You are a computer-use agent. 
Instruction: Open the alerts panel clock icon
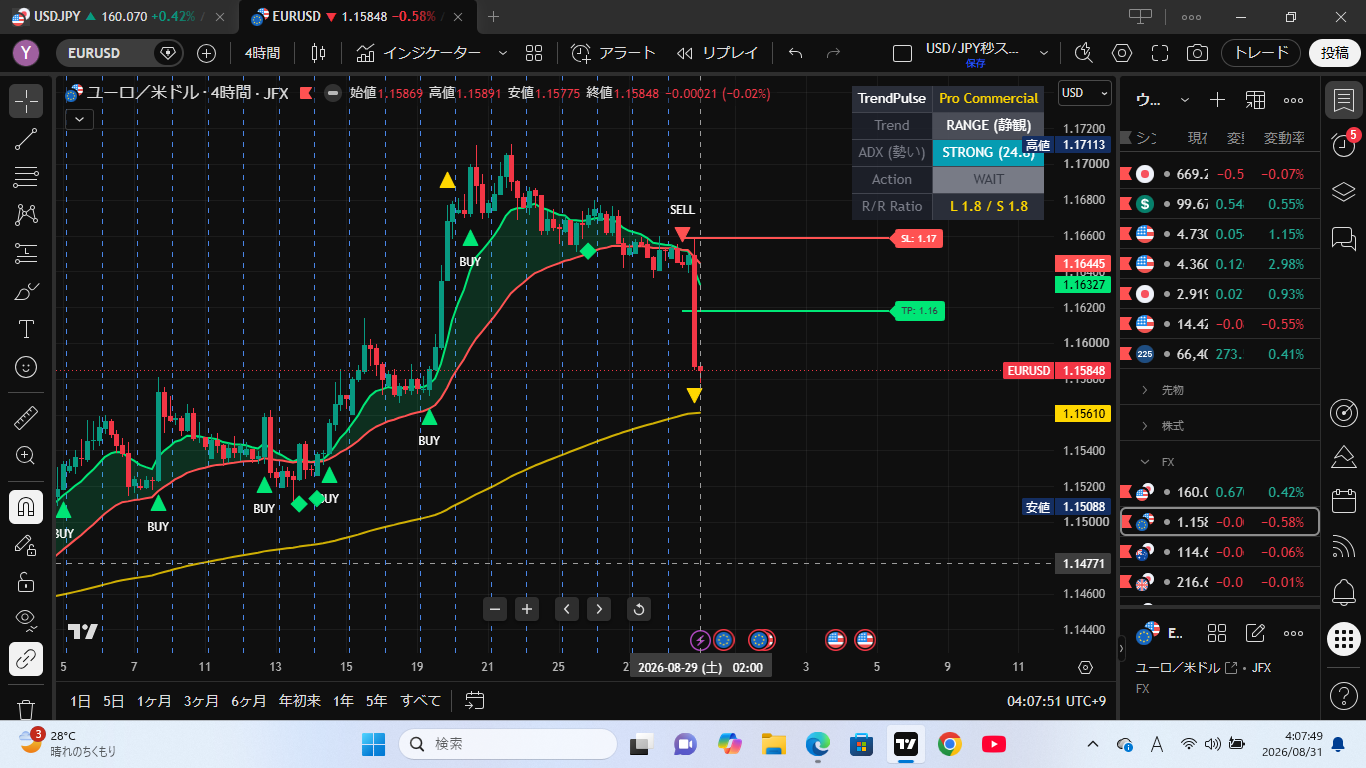pyautogui.click(x=1344, y=144)
